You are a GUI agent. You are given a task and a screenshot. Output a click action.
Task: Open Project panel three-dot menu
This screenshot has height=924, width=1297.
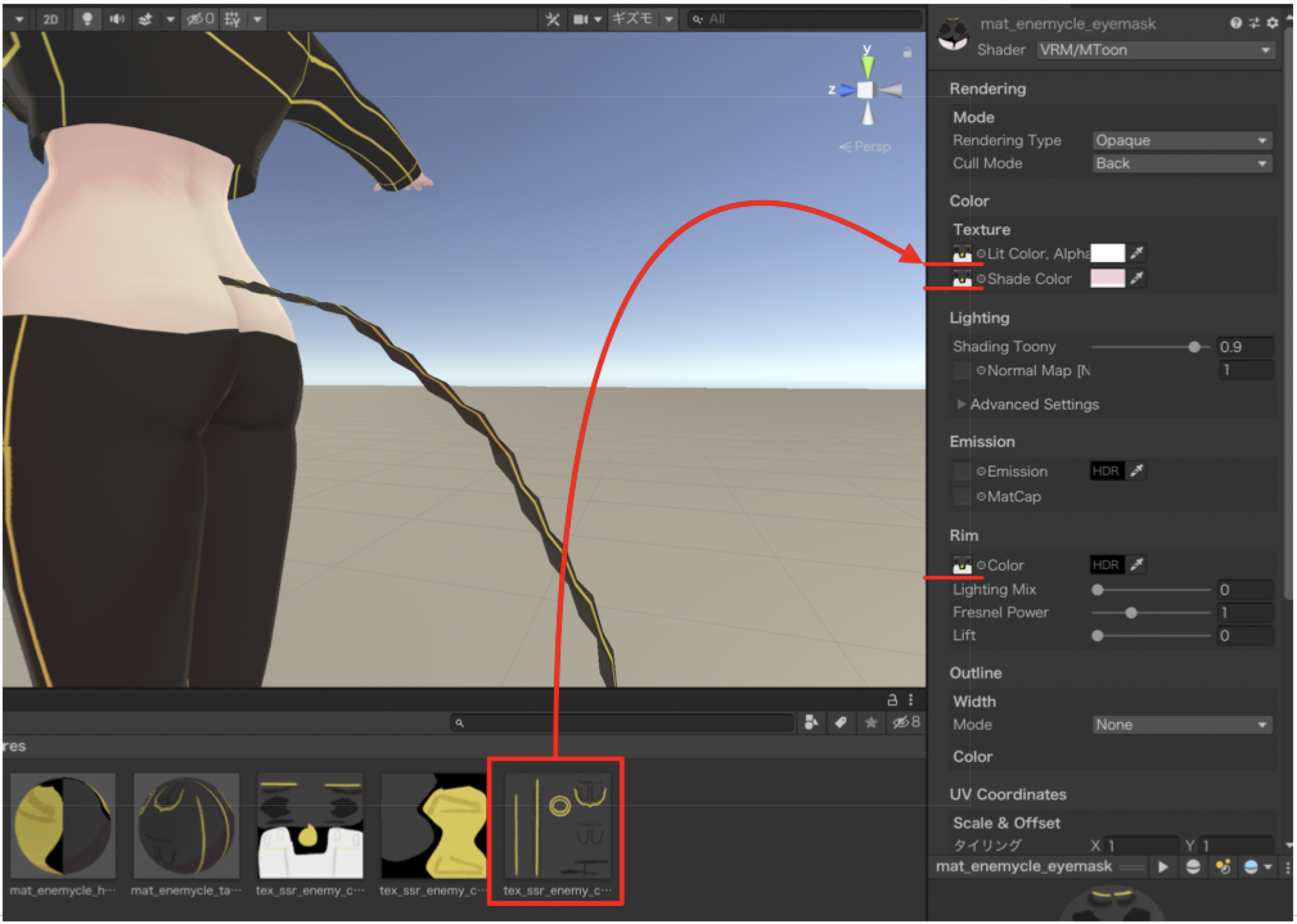click(910, 699)
